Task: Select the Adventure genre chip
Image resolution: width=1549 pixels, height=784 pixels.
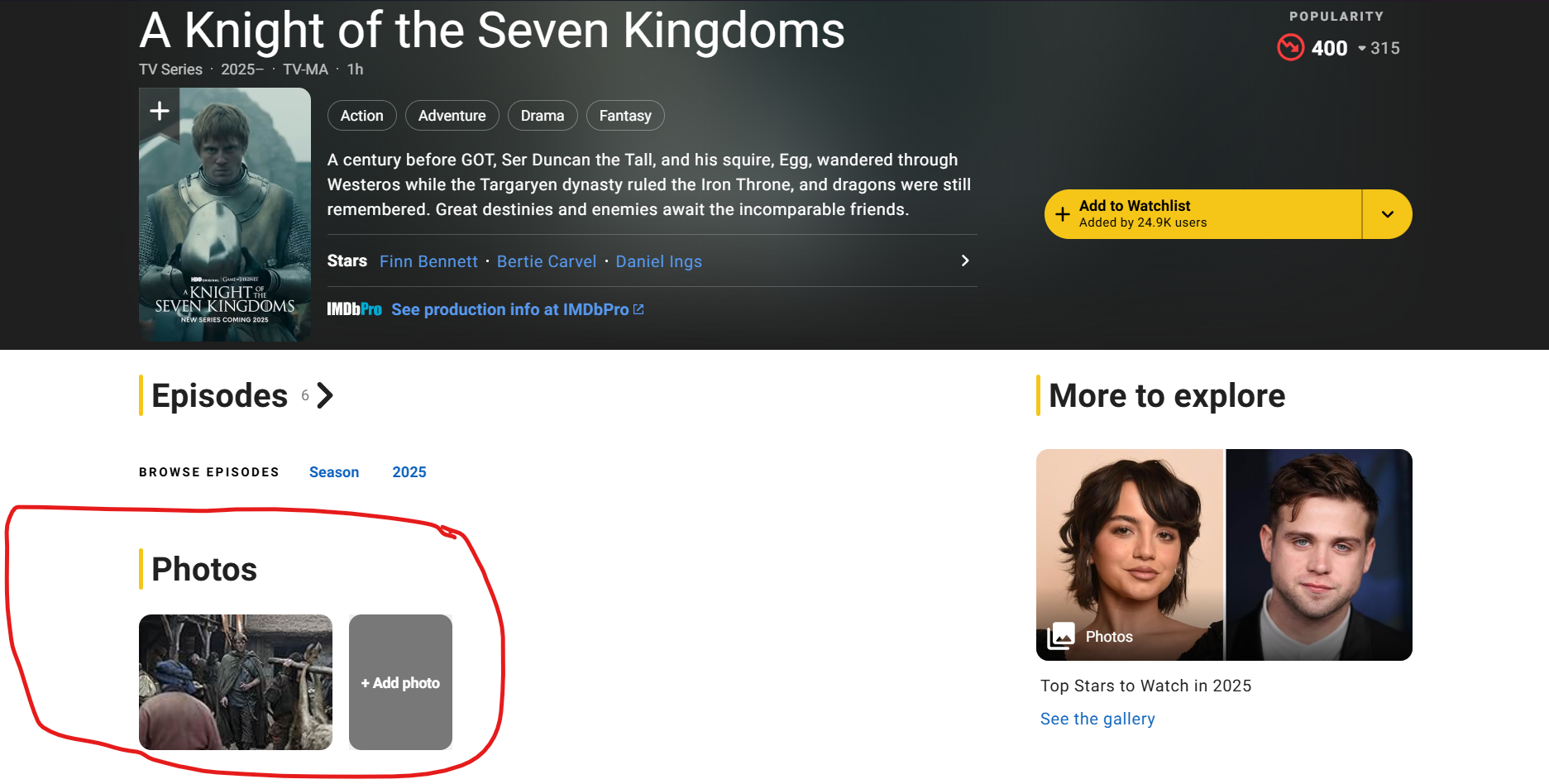Action: [452, 116]
